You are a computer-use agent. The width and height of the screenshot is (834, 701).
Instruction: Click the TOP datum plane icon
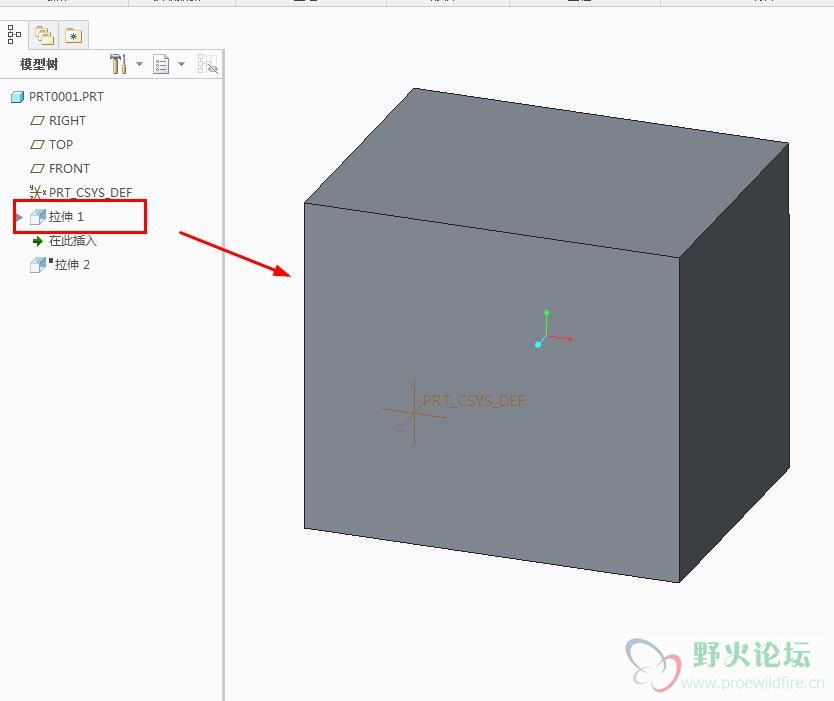point(37,145)
